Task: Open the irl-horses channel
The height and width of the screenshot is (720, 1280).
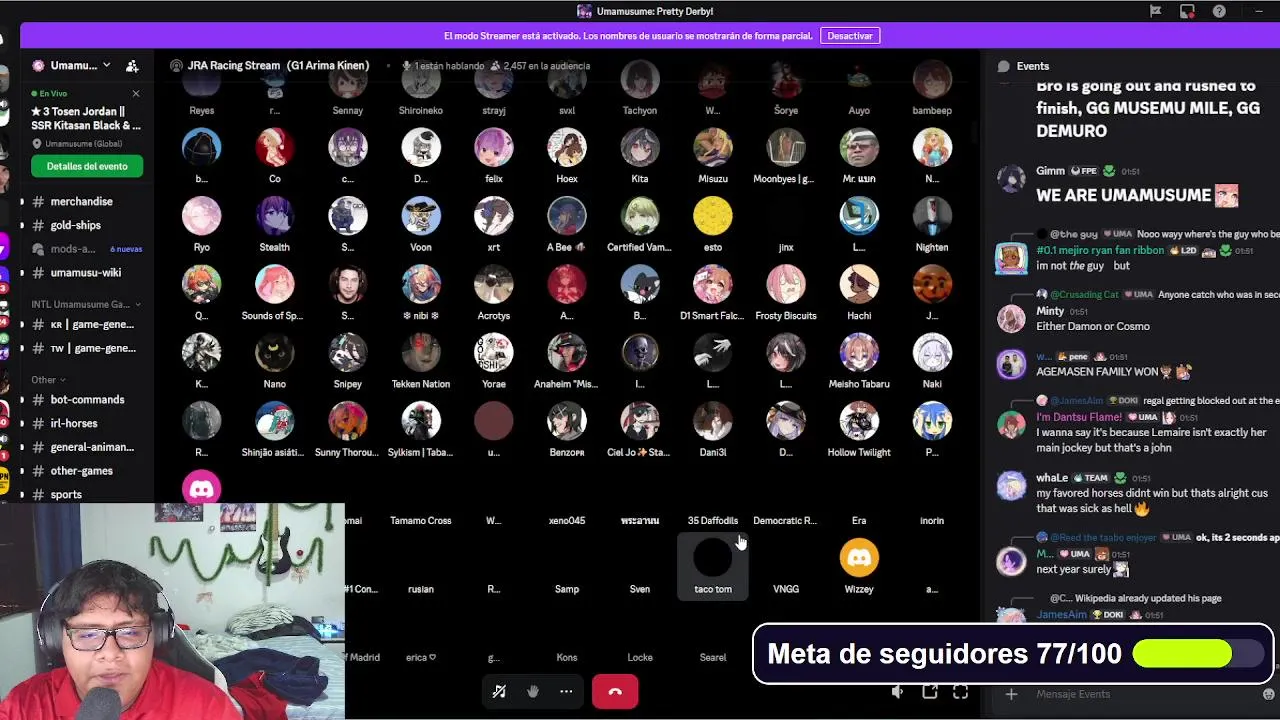Action: click(x=74, y=423)
